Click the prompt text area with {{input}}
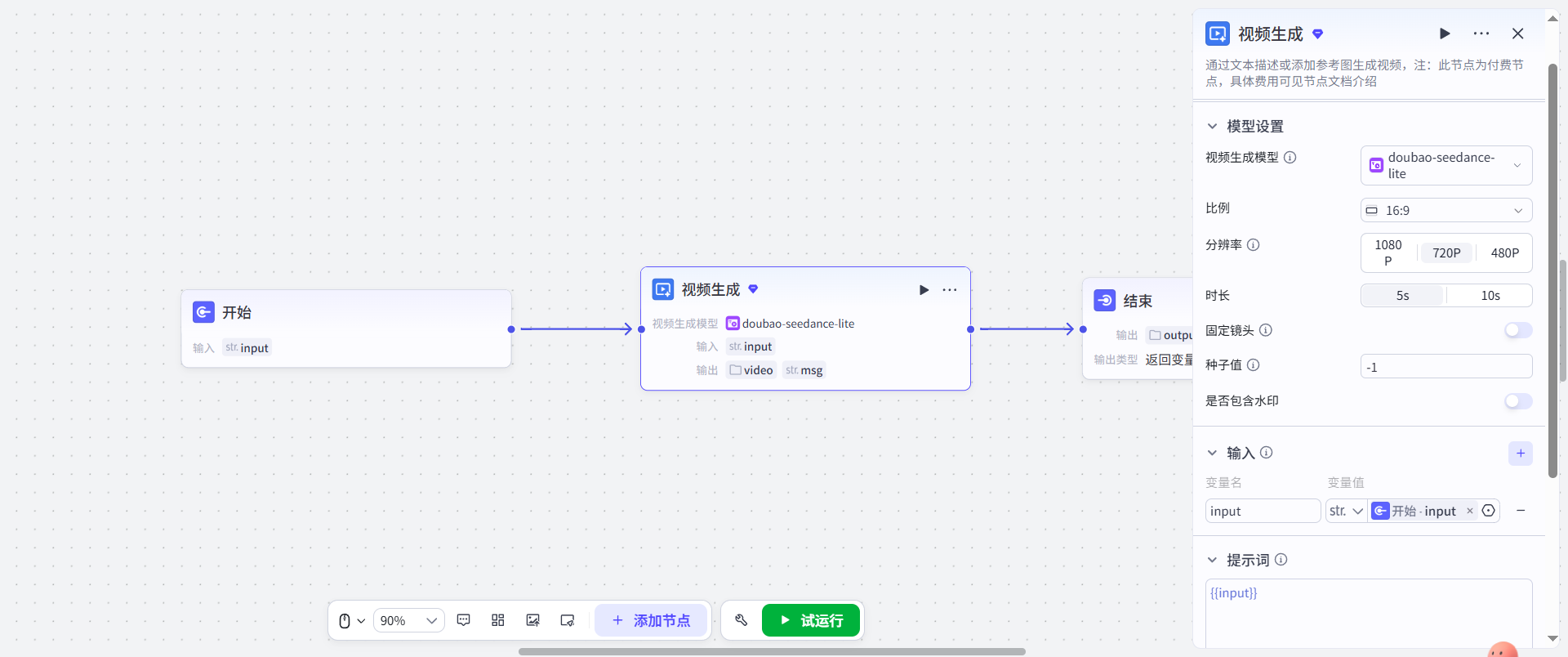This screenshot has width=1568, height=657. tap(1369, 614)
